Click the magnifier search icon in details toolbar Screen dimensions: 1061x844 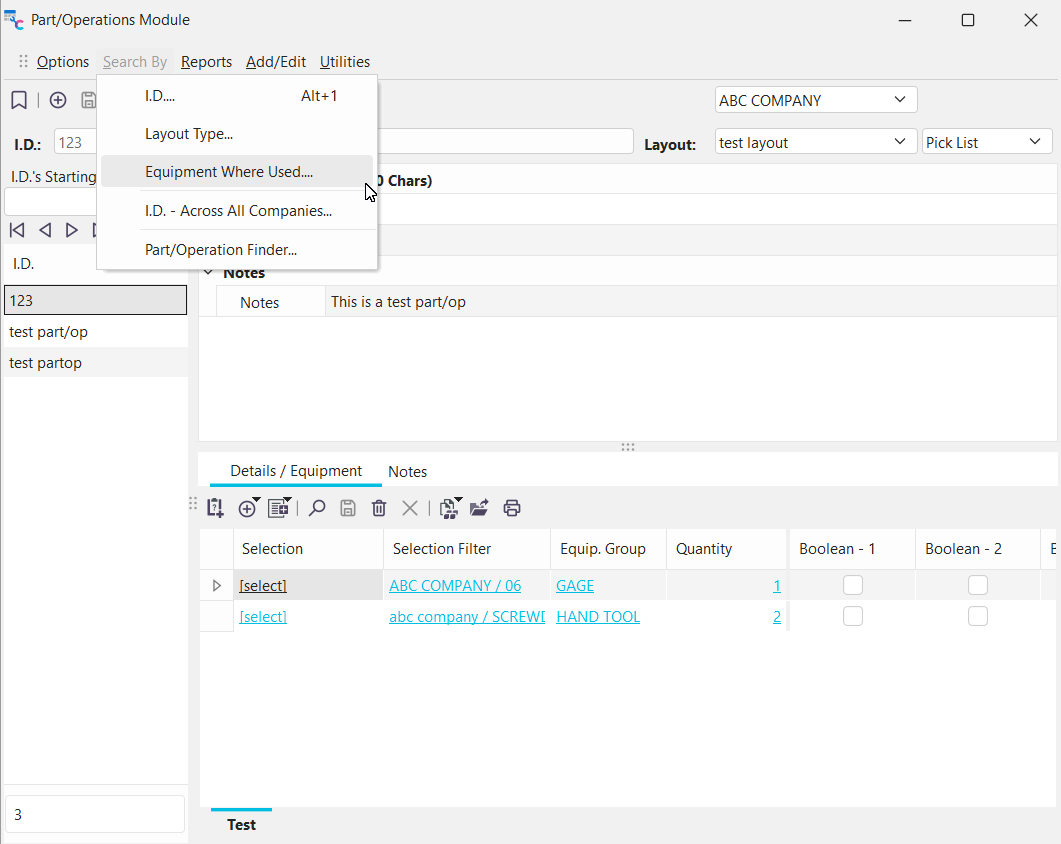click(316, 508)
